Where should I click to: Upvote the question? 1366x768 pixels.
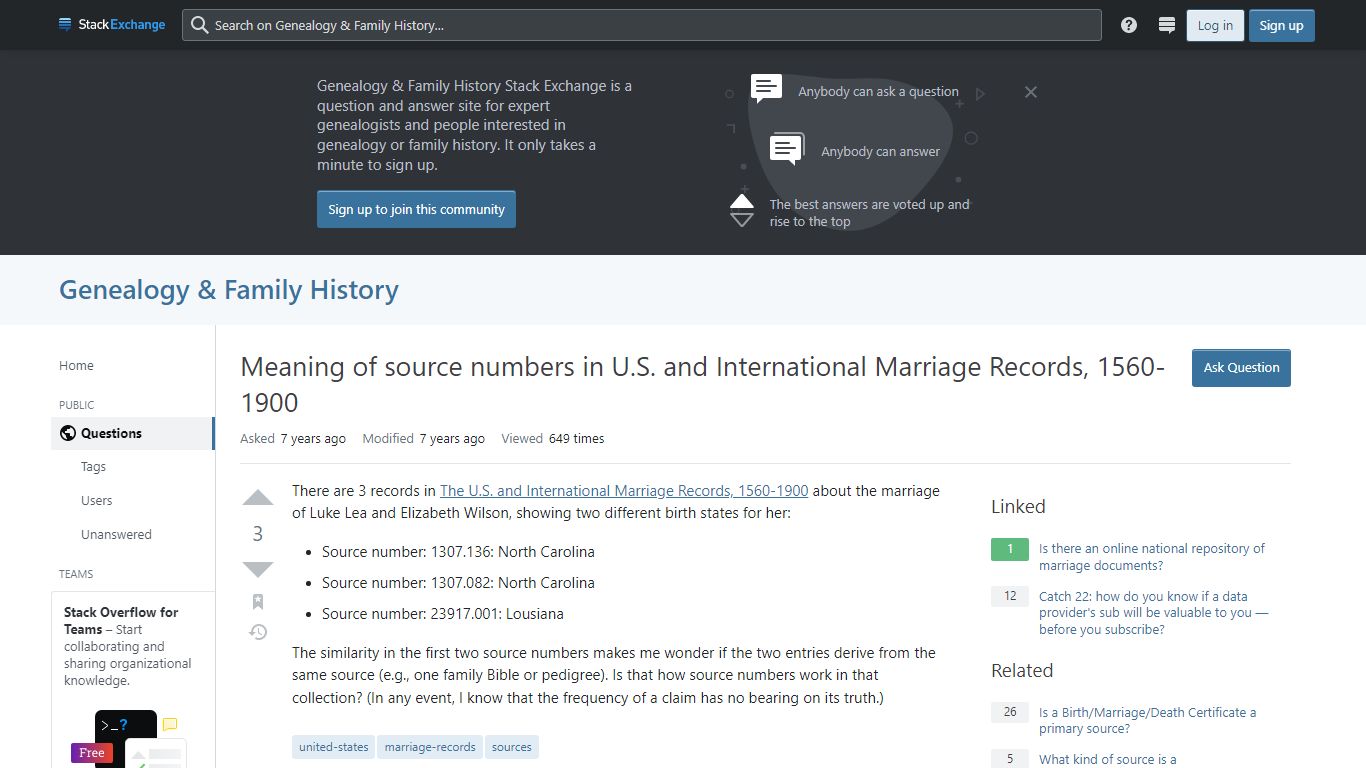[258, 498]
